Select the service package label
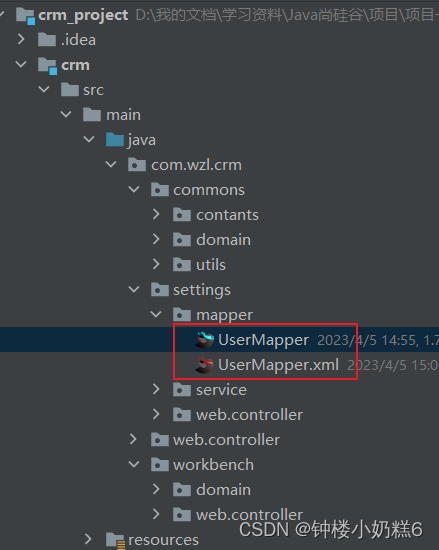 [x=221, y=390]
